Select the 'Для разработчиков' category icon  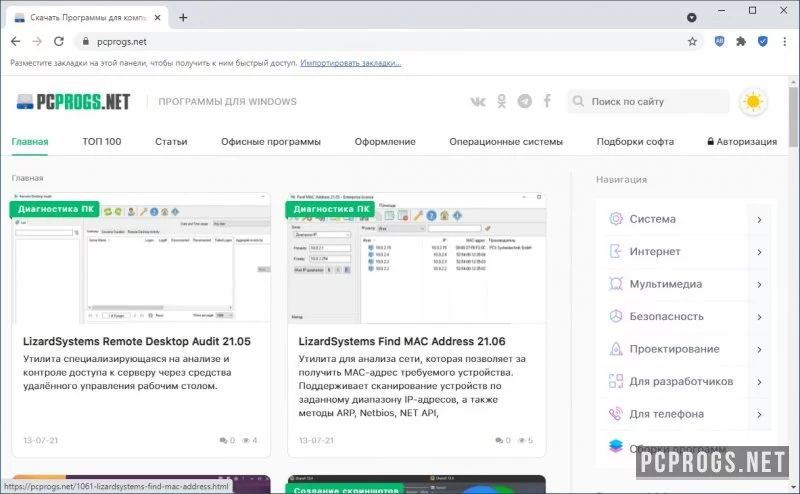coord(616,381)
